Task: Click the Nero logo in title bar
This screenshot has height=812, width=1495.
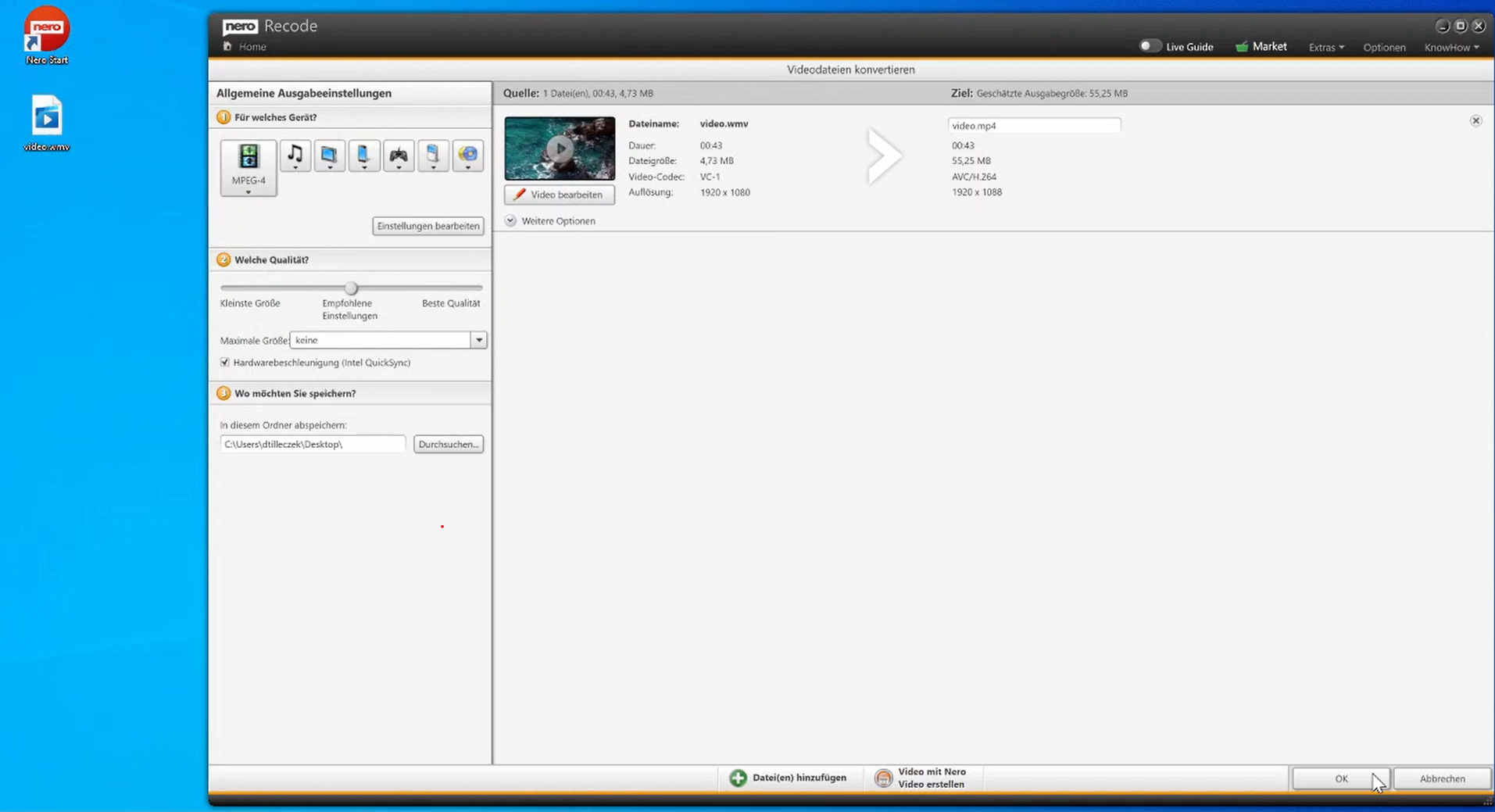Action: coord(240,27)
